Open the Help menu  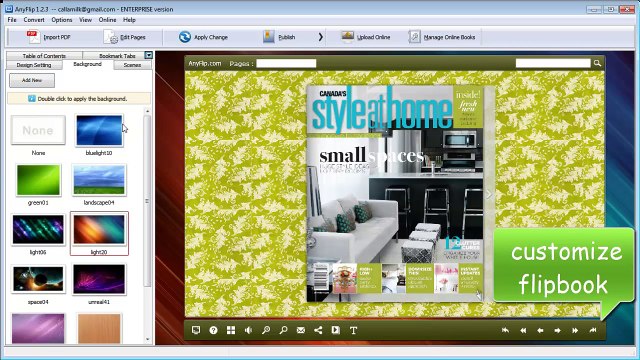click(129, 20)
